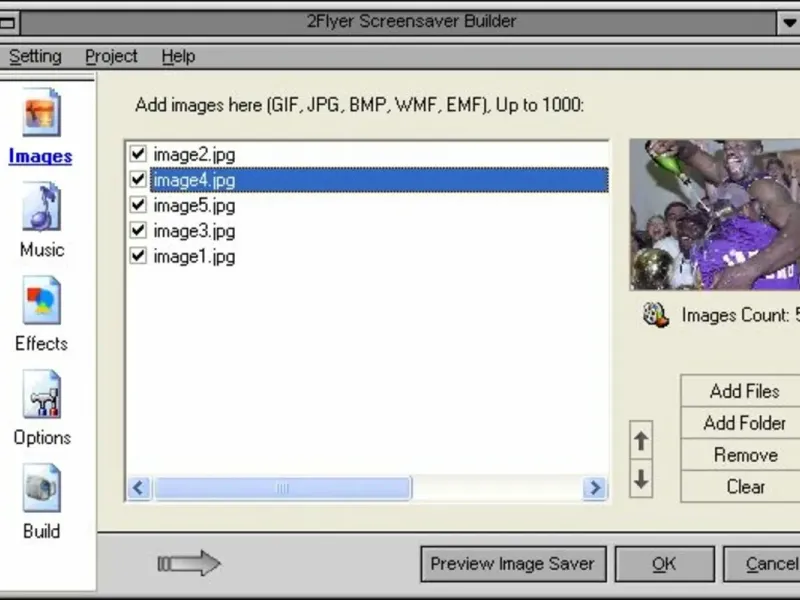
Task: Open the title bar dropdown arrow
Action: pyautogui.click(x=788, y=22)
